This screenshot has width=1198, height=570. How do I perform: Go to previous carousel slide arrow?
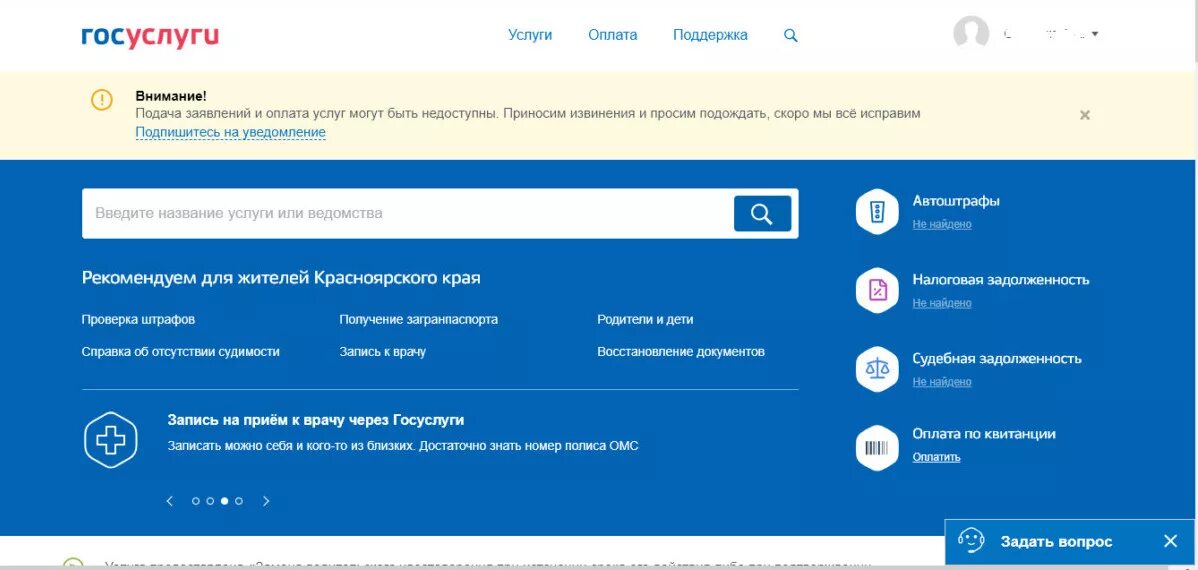170,501
